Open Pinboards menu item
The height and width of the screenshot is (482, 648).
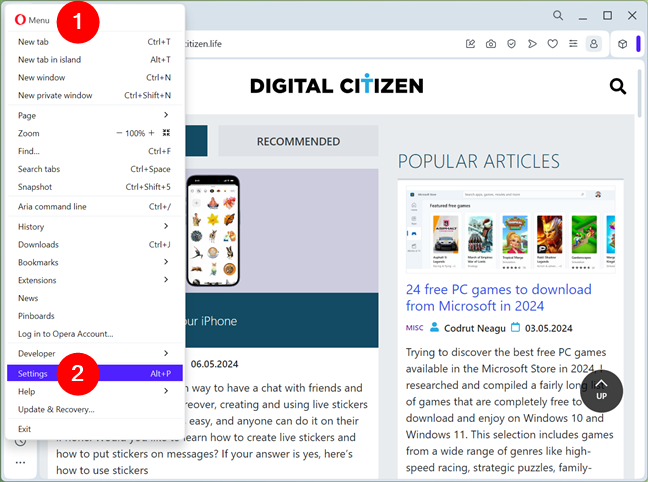[x=95, y=315]
